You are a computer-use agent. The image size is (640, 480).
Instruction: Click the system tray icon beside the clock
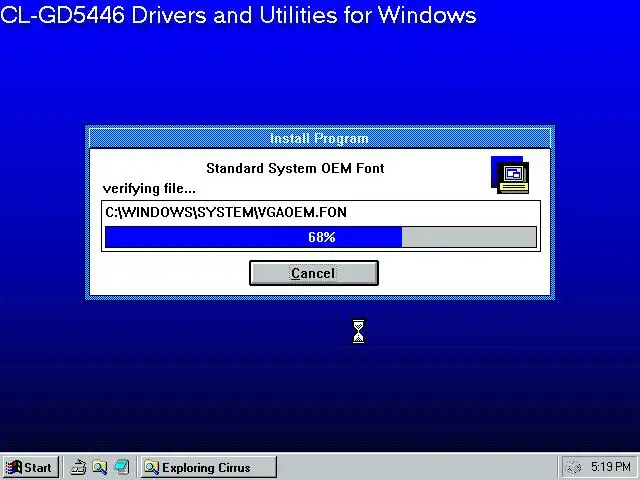[x=573, y=467]
